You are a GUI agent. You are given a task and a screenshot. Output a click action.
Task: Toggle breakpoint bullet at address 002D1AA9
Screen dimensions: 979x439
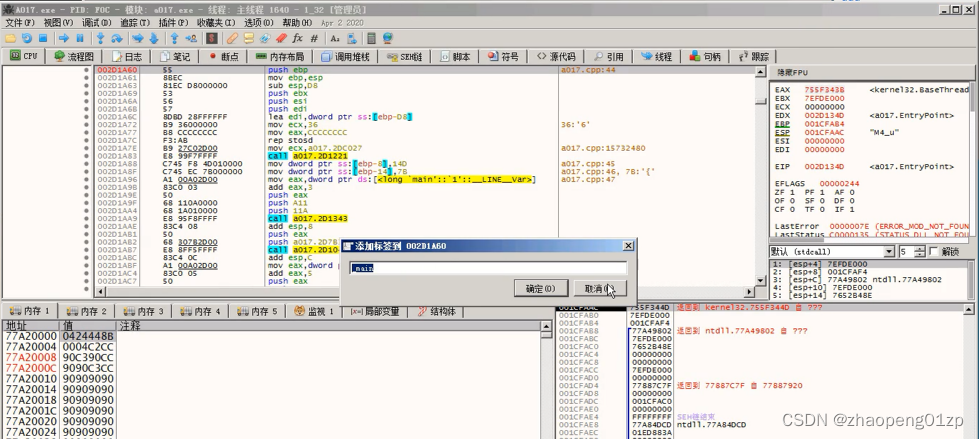point(86,219)
